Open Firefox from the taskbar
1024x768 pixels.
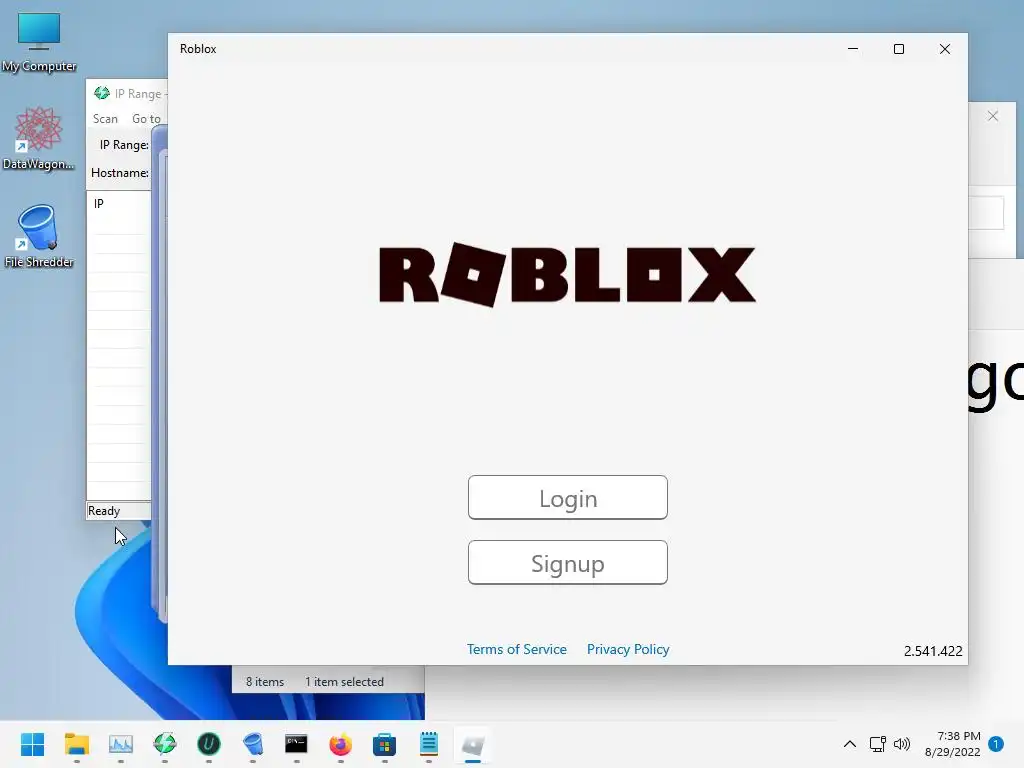tap(340, 744)
